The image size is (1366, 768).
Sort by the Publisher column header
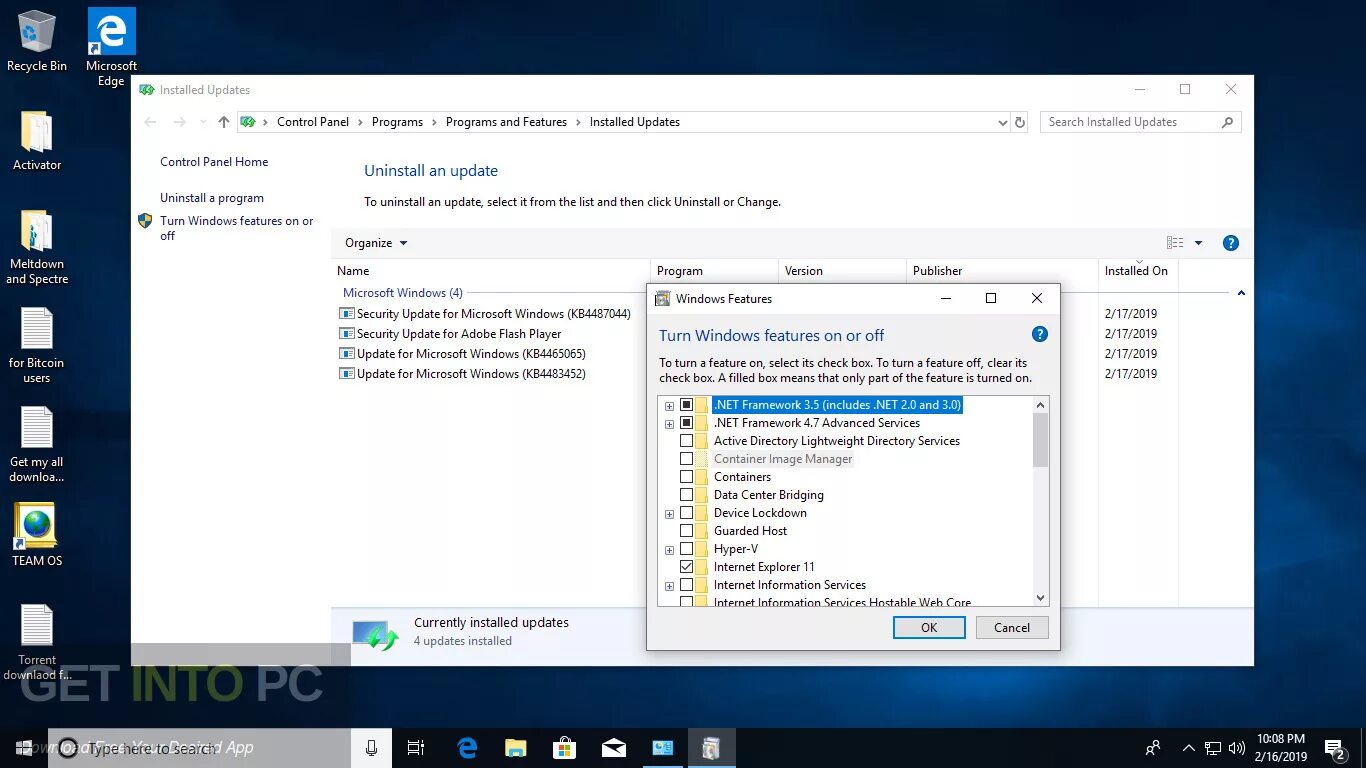(x=1002, y=271)
